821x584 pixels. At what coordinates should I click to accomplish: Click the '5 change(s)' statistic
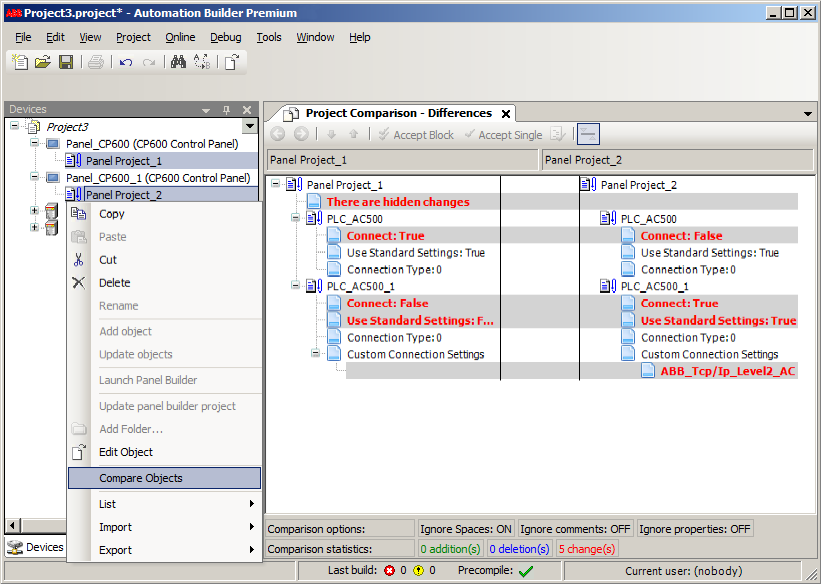pos(586,549)
